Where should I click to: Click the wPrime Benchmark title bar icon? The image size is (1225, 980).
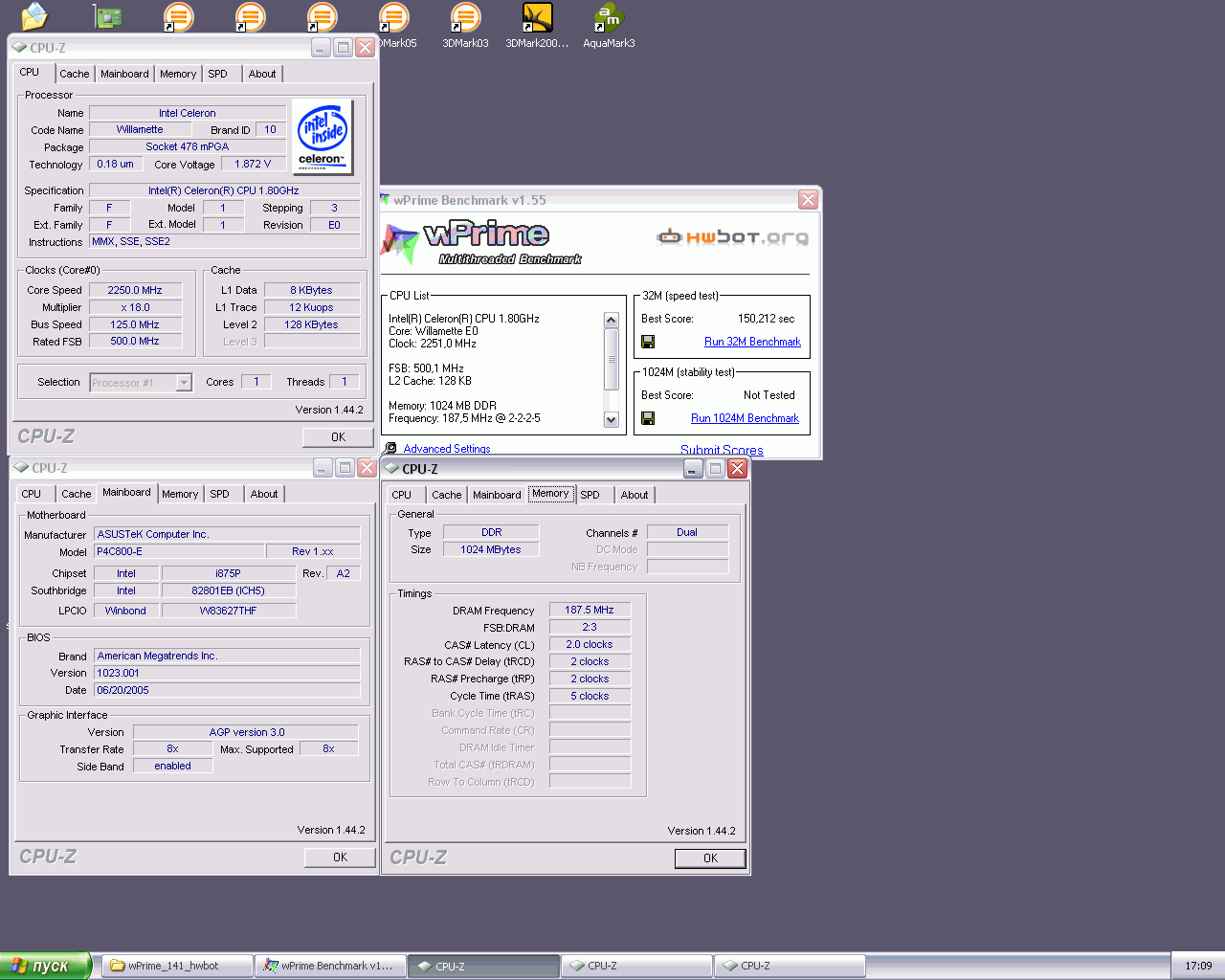tap(386, 200)
